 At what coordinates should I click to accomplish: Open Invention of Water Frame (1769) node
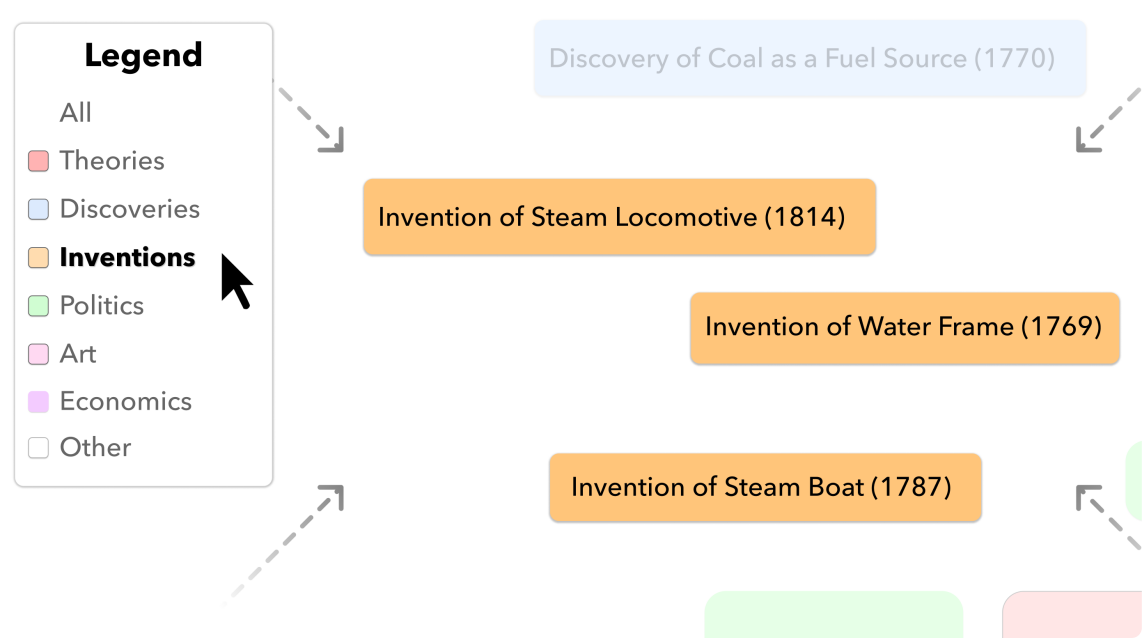(904, 327)
